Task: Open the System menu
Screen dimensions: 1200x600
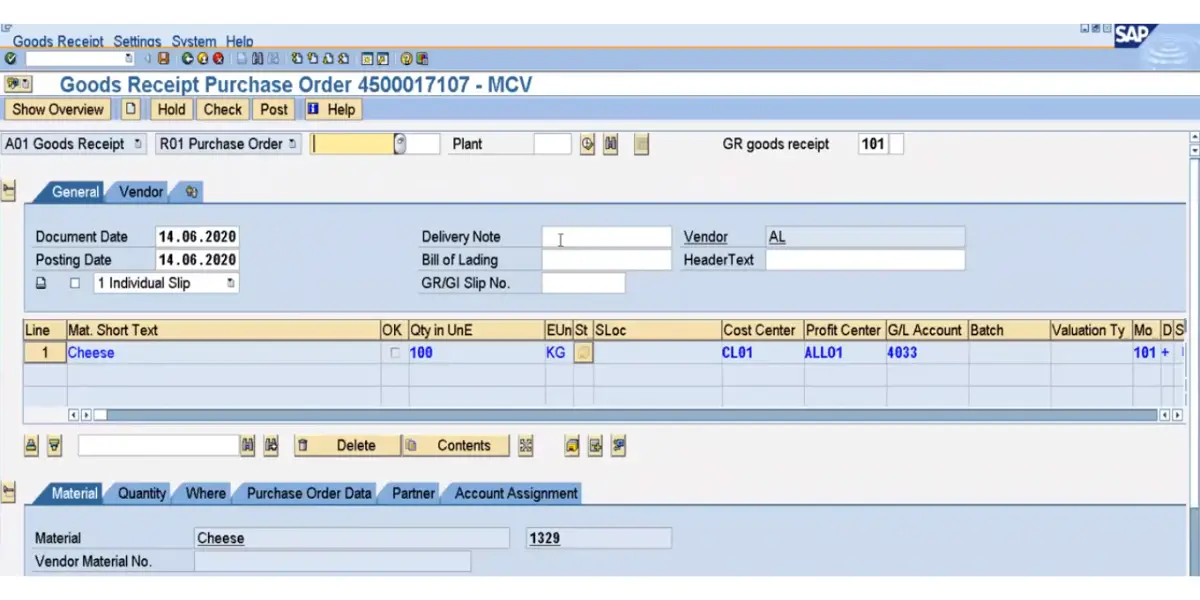Action: (x=194, y=42)
